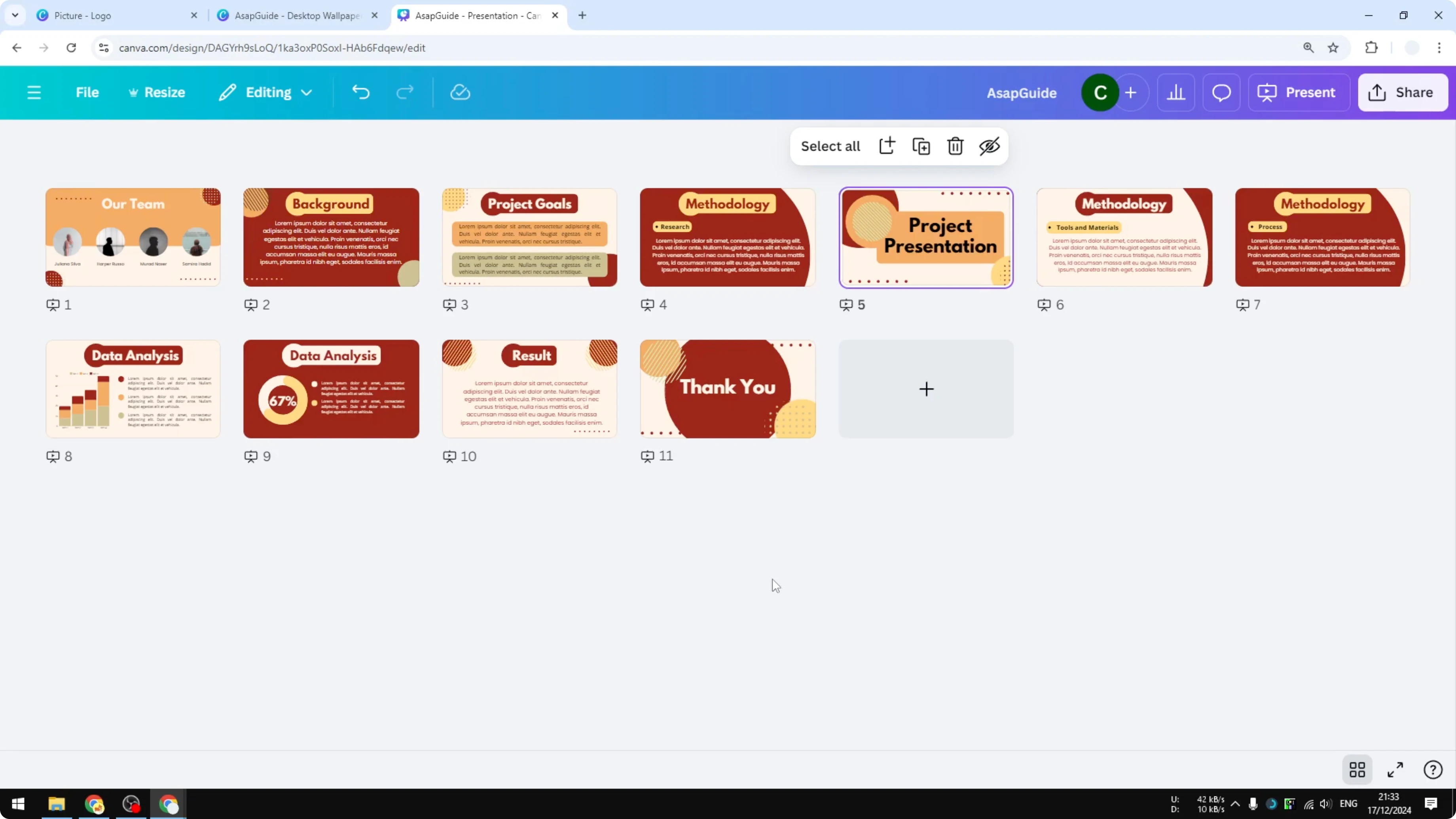This screenshot has height=819, width=1456.
Task: Launch File Explorer from the taskbar
Action: point(56,804)
